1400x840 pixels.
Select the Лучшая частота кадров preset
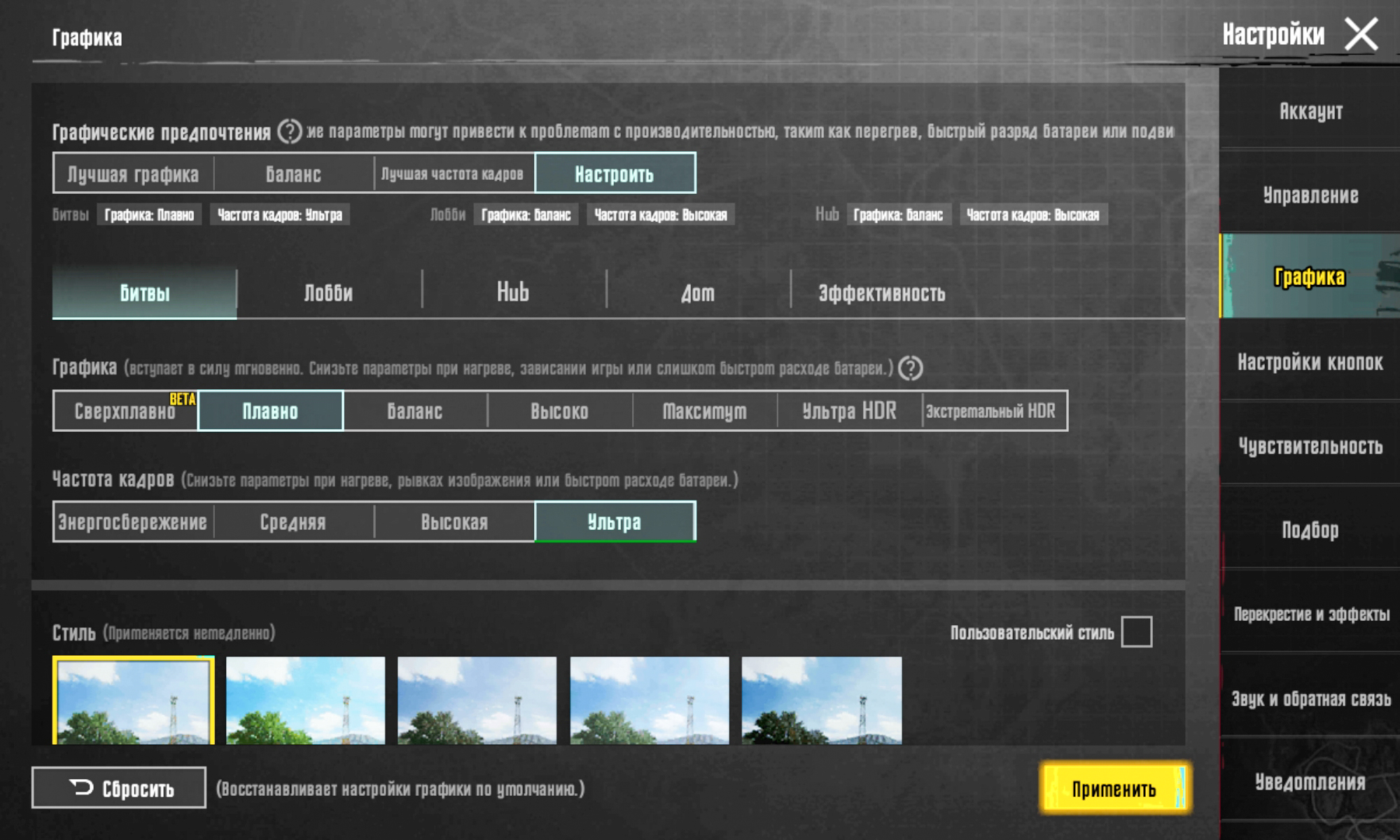[x=453, y=174]
